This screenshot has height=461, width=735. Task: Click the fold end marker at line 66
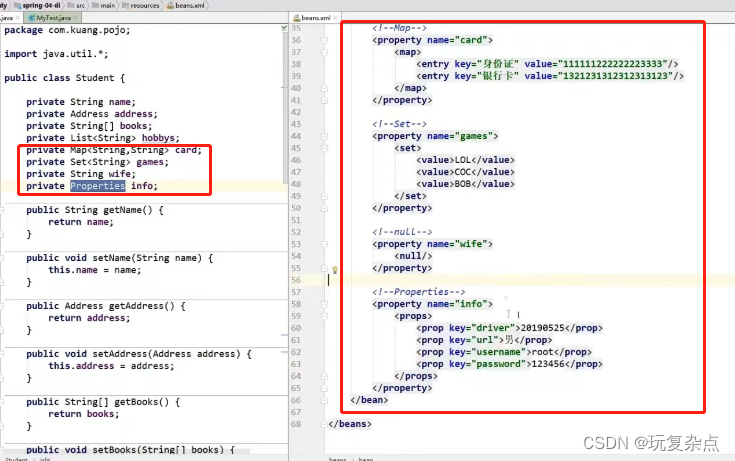(324, 400)
